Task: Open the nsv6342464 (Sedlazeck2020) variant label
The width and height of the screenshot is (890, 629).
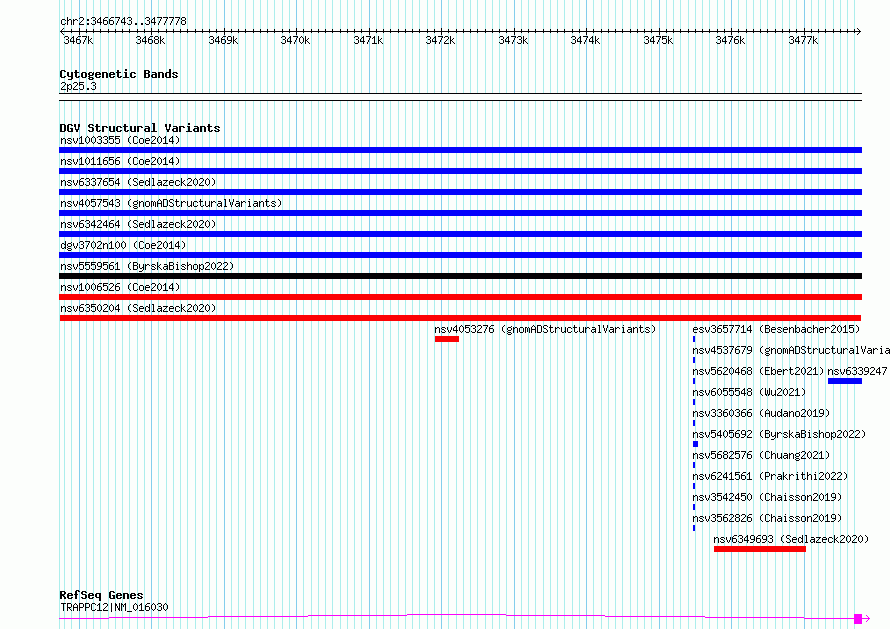Action: pos(138,224)
